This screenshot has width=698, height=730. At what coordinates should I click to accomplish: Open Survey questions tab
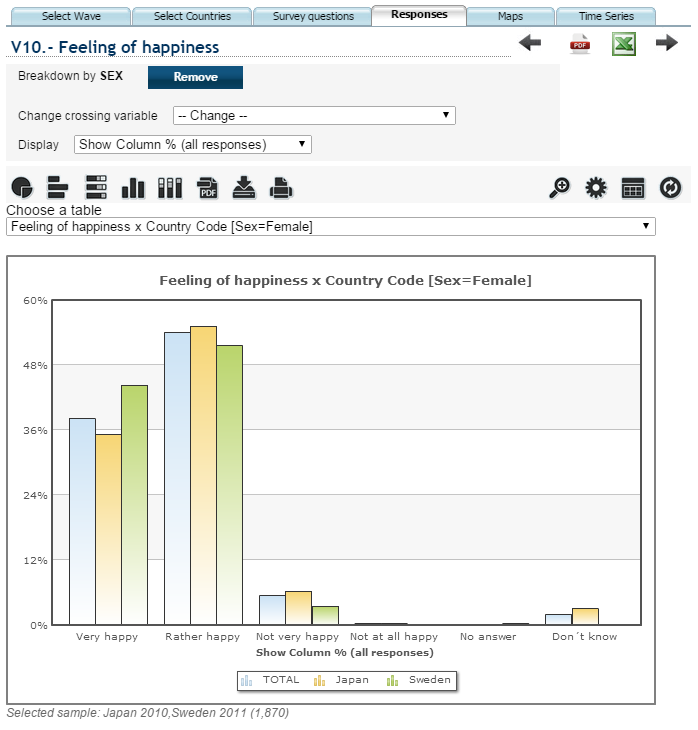[313, 16]
